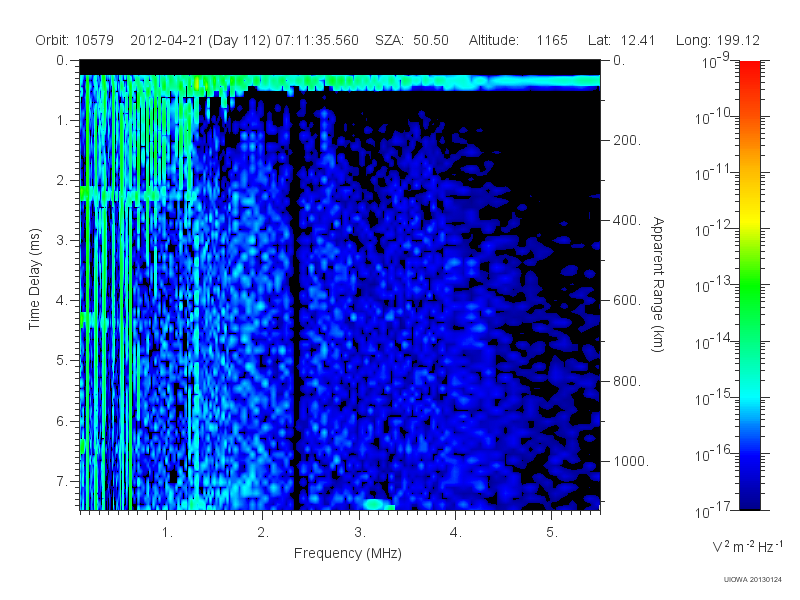800x600 pixels.
Task: Click the timestamp 07:11:35.560
Action: tap(317, 40)
